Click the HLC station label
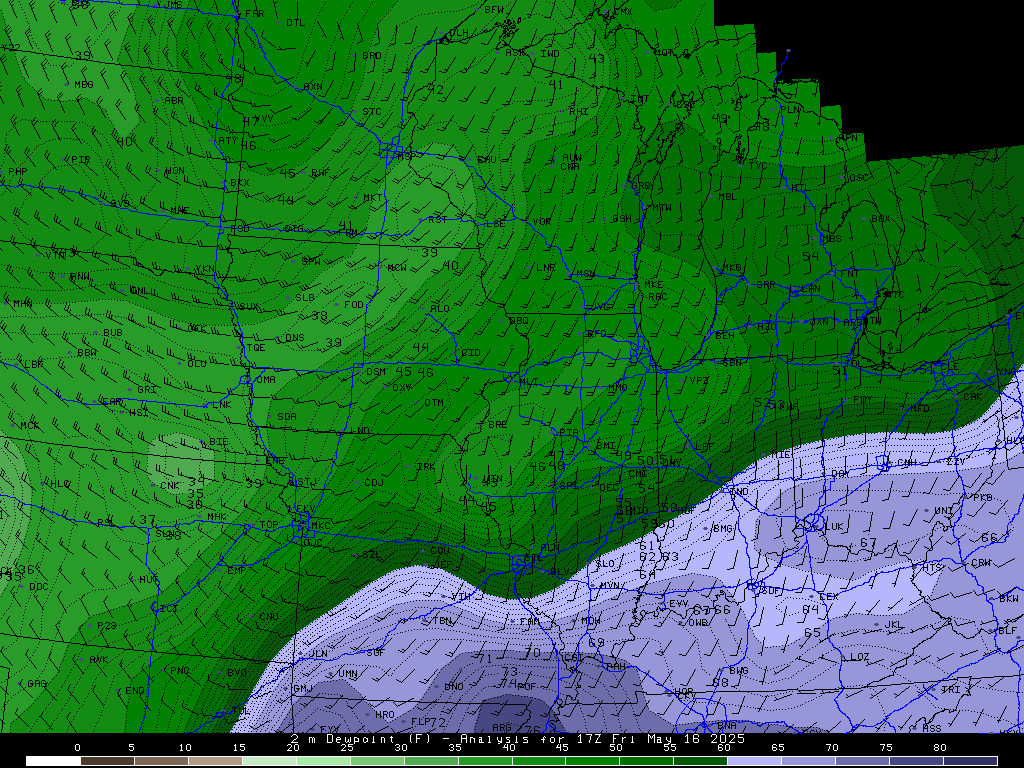1024x768 pixels. coord(60,485)
